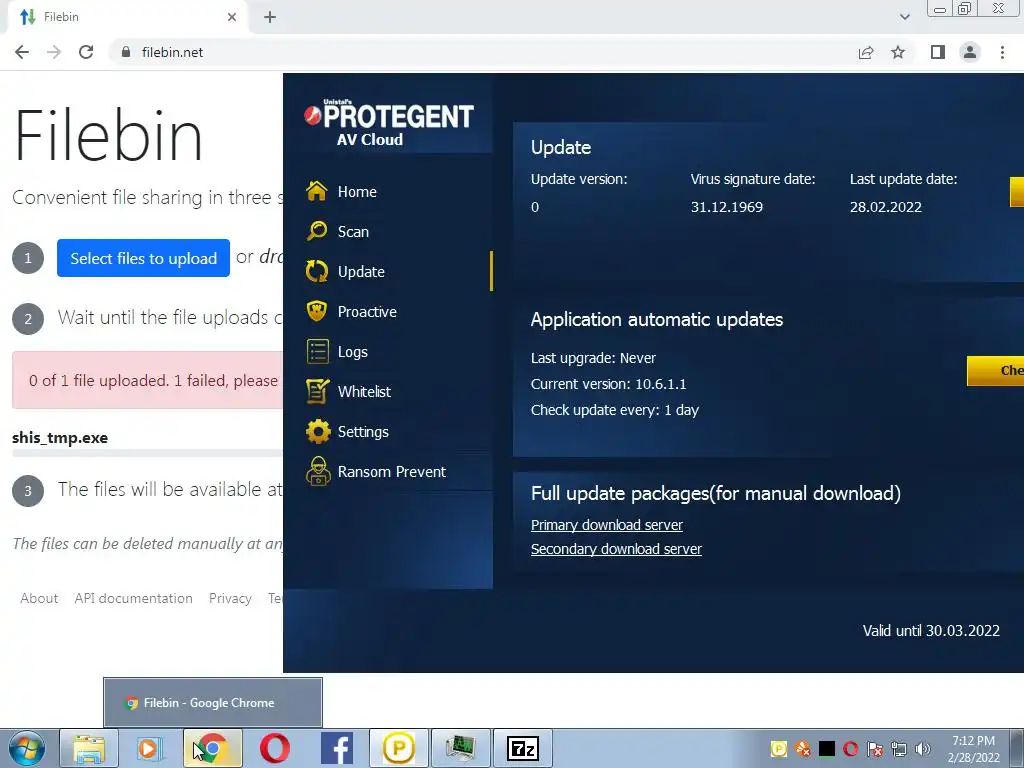This screenshot has width=1024, height=768.
Task: Click the last update date 28.02.2022
Action: 886,207
